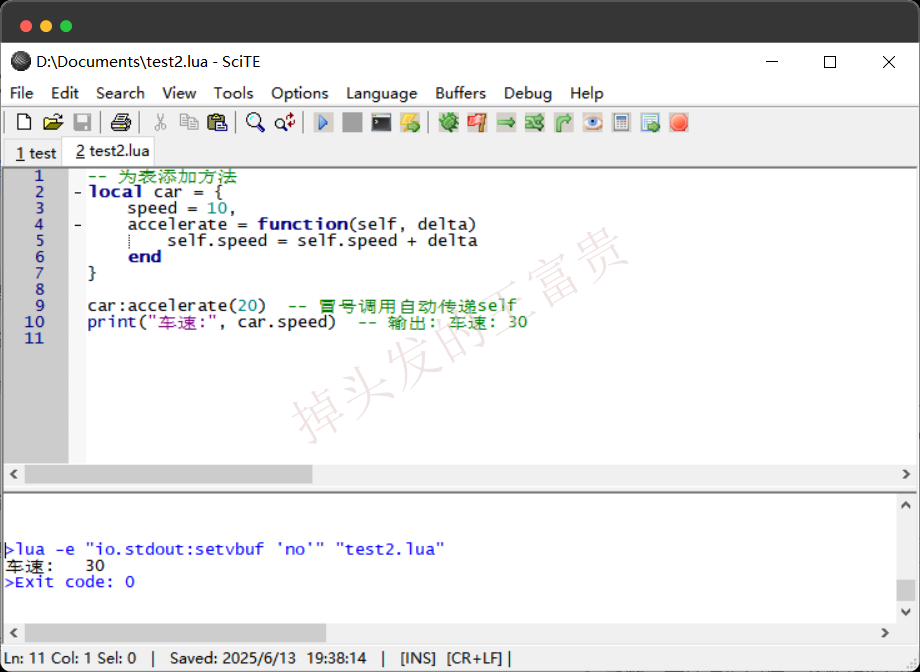The width and height of the screenshot is (920, 672).
Task: Paste from clipboard using the paste icon
Action: pos(217,123)
